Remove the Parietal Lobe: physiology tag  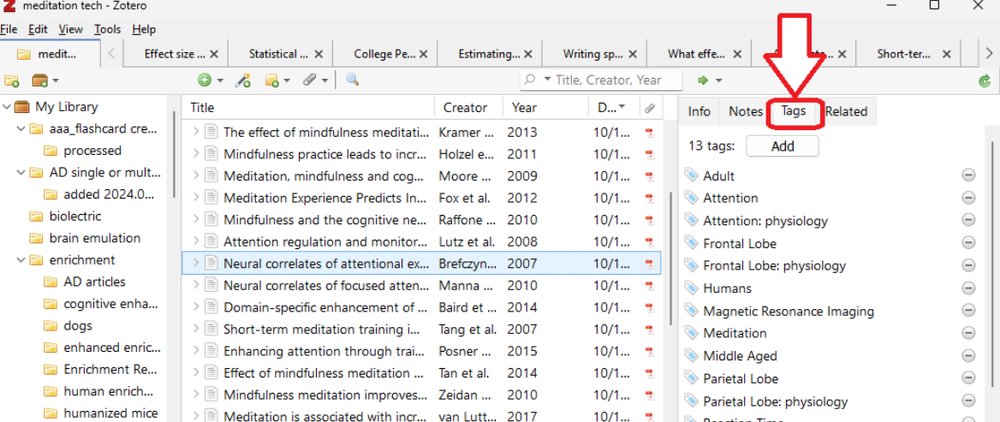coord(968,401)
